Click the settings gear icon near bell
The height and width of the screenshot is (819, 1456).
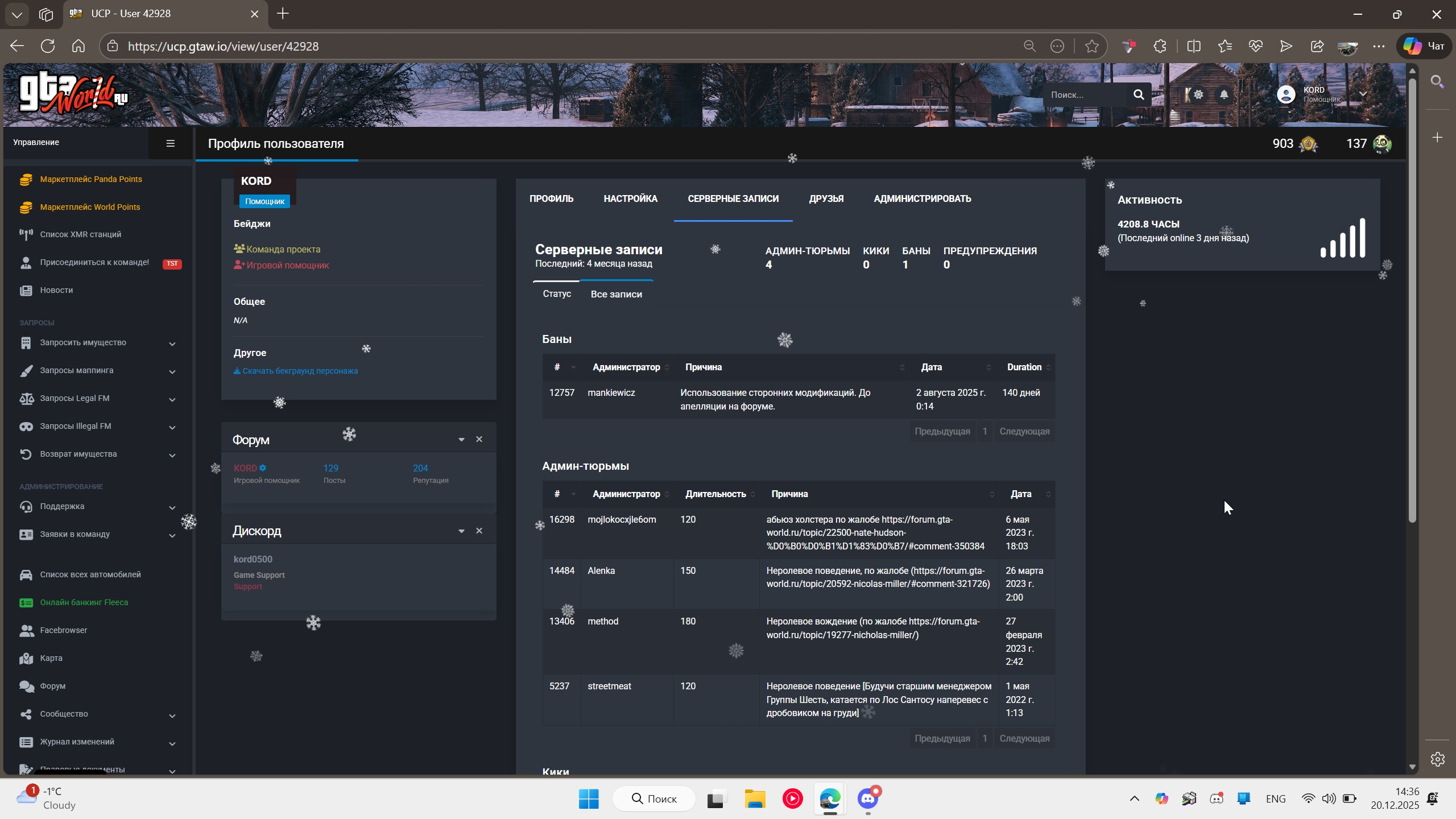(x=1198, y=94)
